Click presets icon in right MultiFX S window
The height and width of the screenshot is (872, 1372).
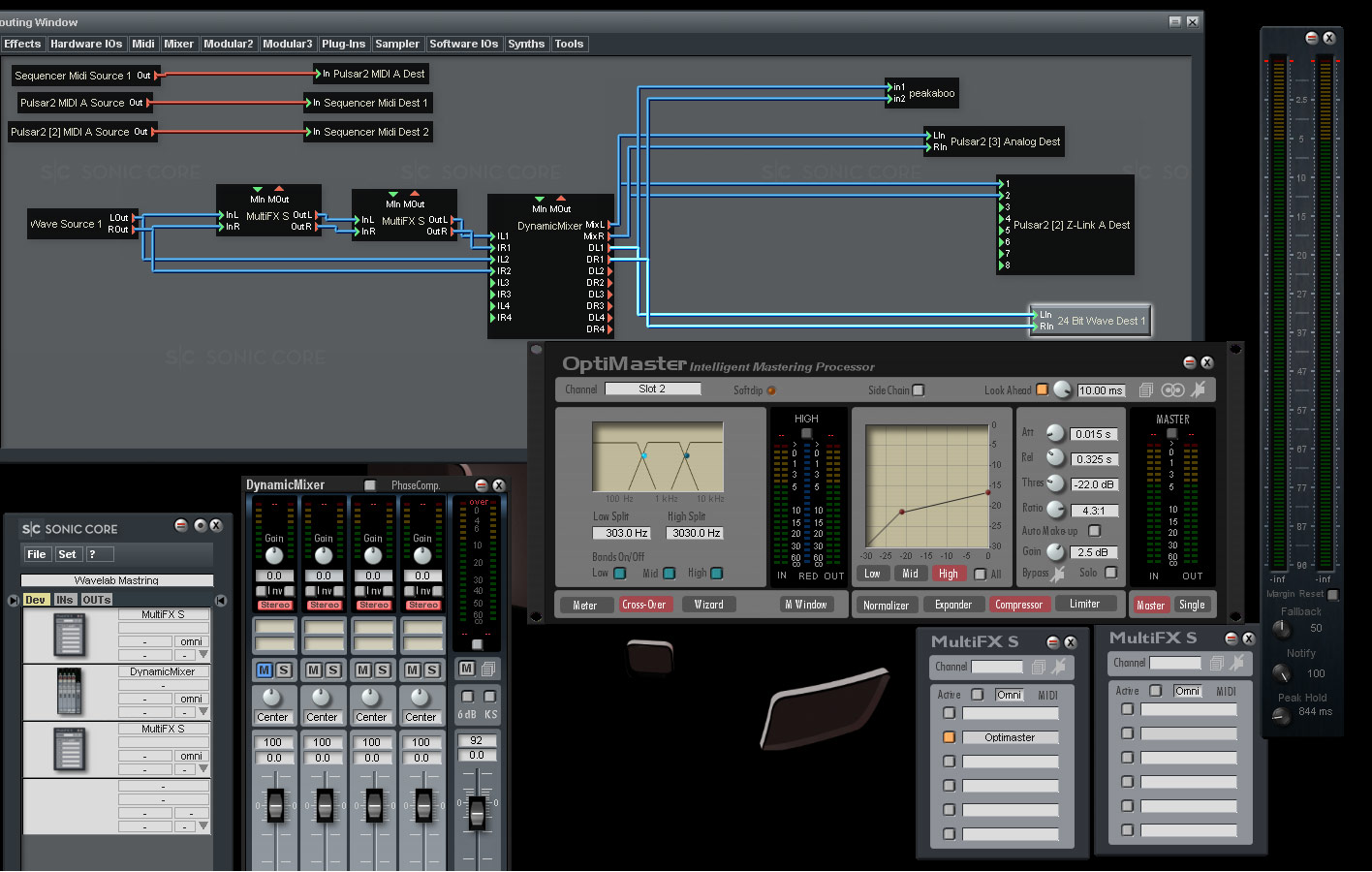(1217, 663)
